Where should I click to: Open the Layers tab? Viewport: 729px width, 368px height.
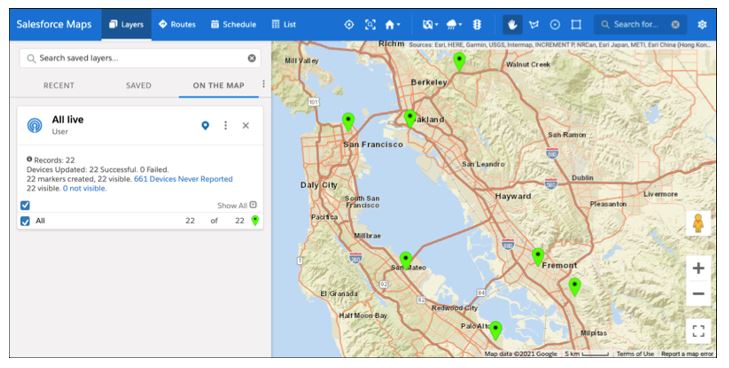(x=126, y=25)
